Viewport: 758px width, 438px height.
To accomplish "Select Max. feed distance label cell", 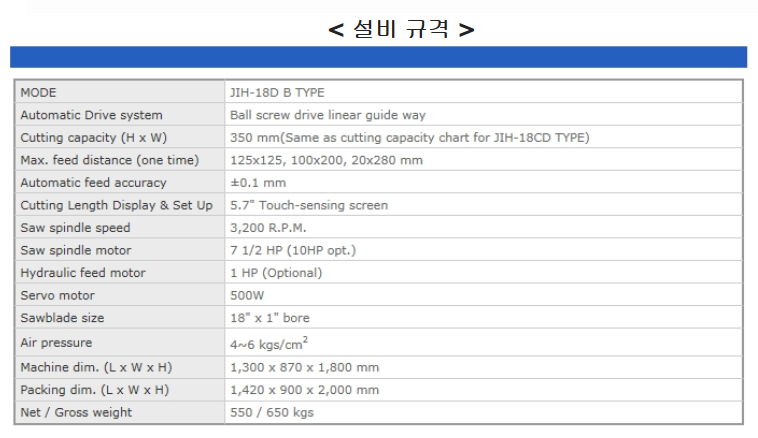I will tap(120, 160).
